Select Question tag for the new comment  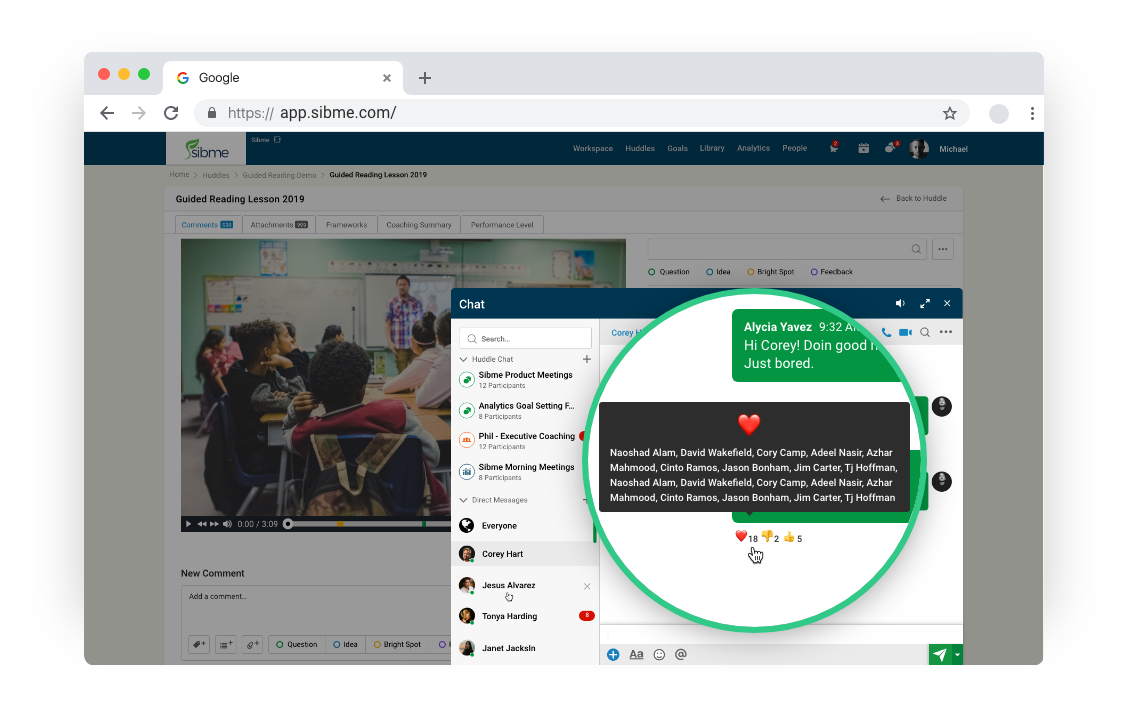[296, 645]
